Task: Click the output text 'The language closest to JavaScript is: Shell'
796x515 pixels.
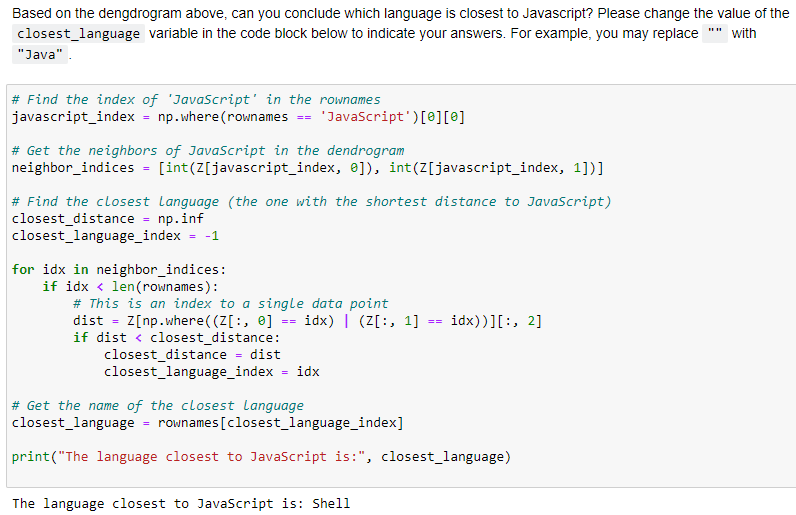Action: point(181,504)
